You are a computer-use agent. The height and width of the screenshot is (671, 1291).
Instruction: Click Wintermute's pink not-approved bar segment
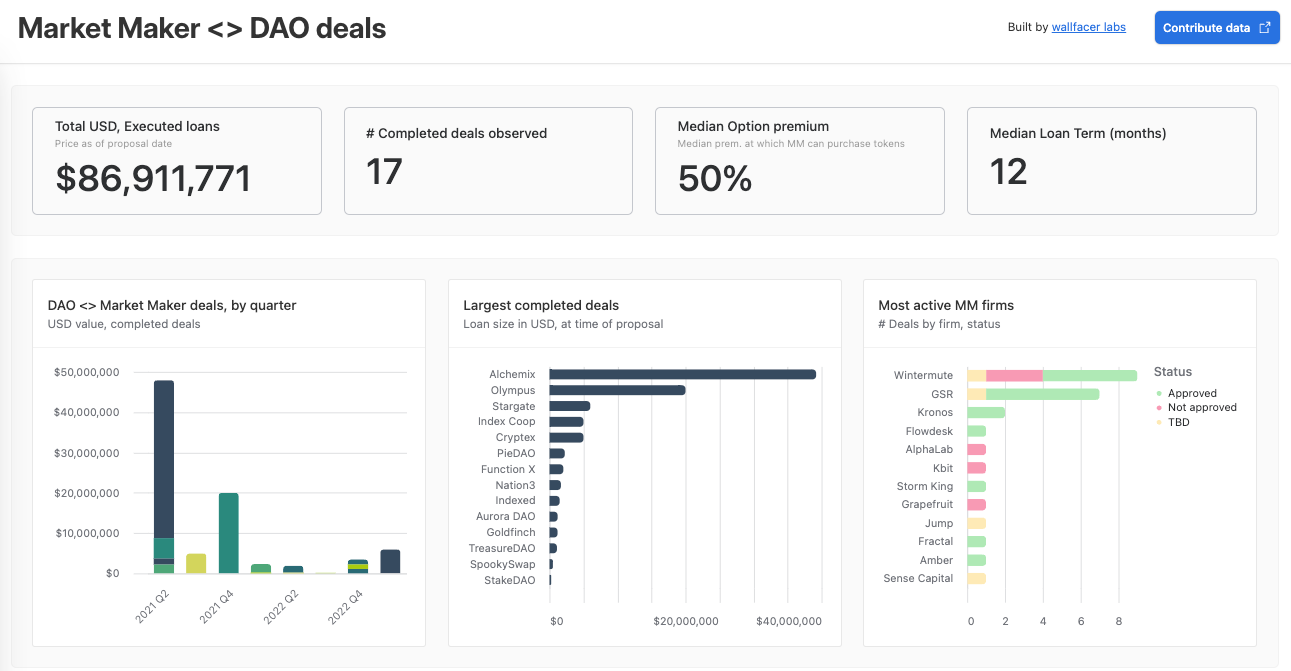(x=1015, y=375)
